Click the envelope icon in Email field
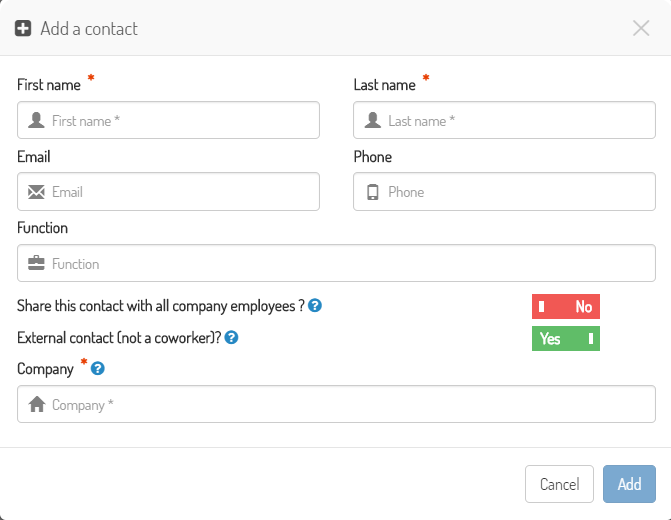 pos(36,192)
